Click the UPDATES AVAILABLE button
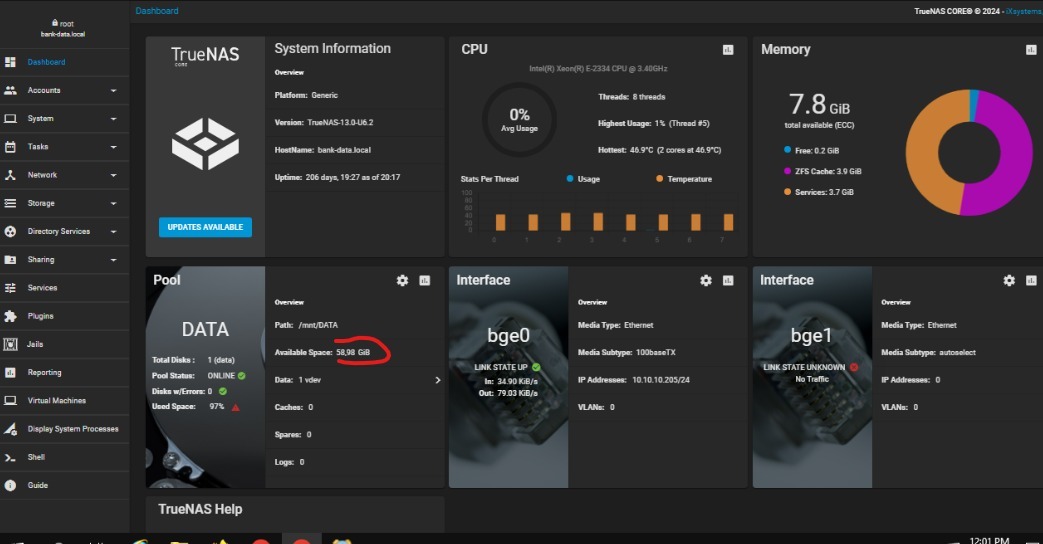 point(205,227)
